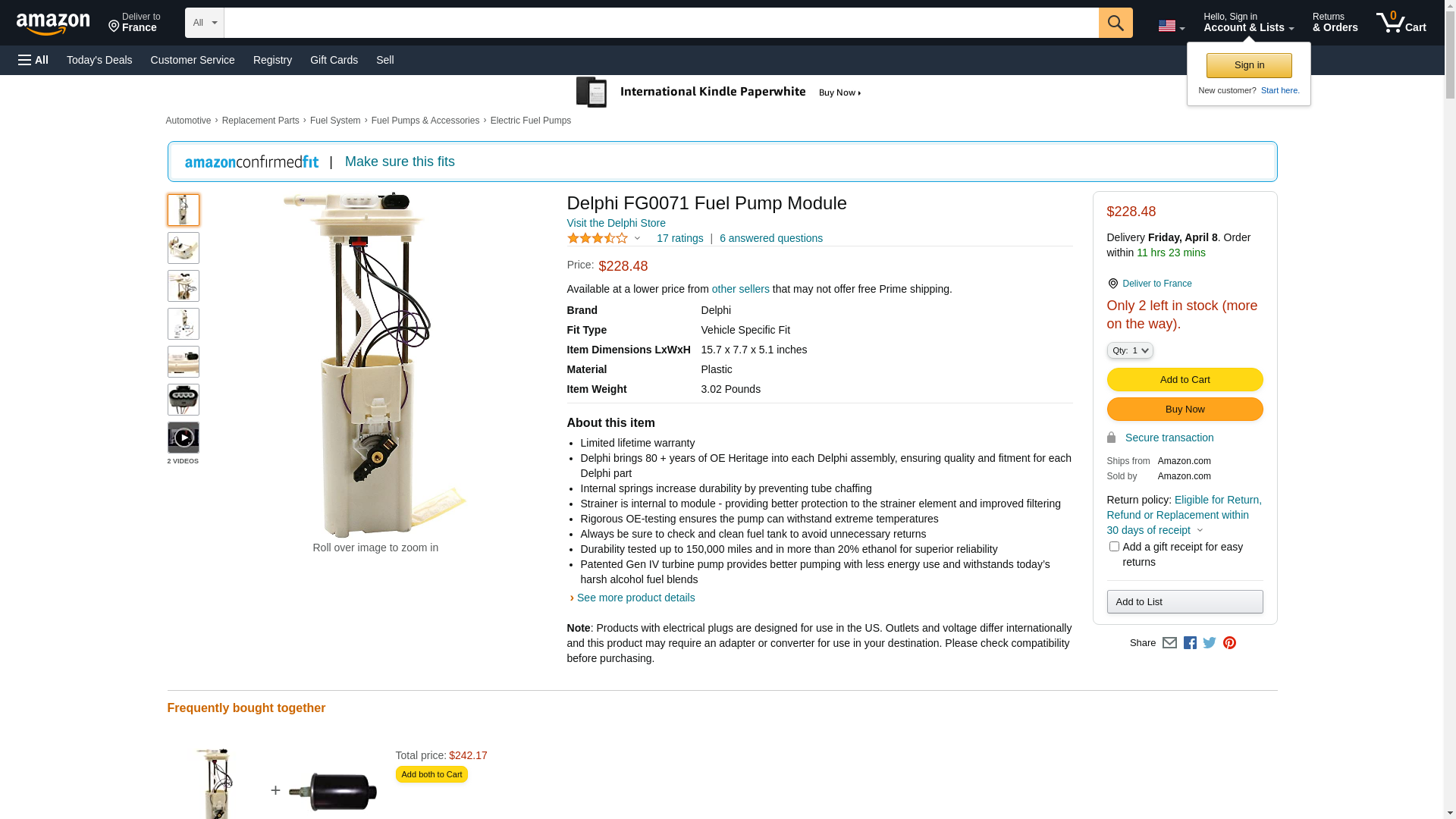Play the product videos thumbnail
This screenshot has width=1456, height=819.
click(x=183, y=438)
